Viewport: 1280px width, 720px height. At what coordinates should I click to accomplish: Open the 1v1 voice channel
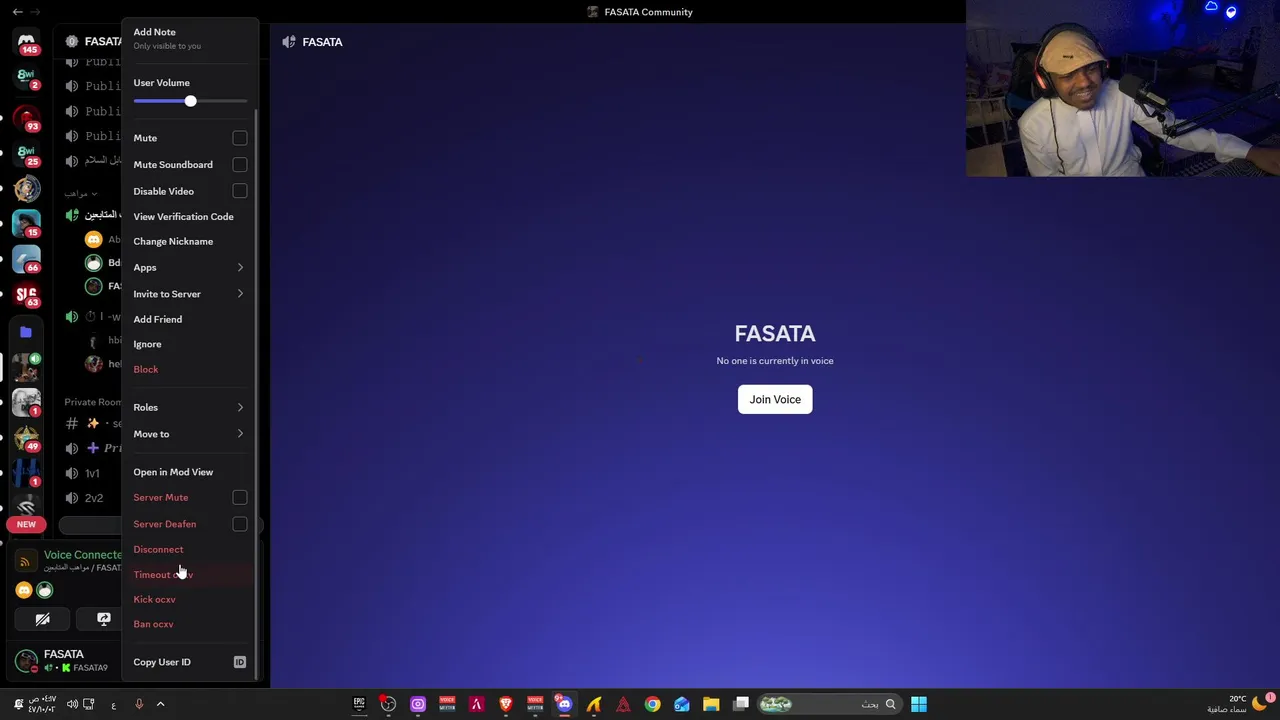(92, 473)
